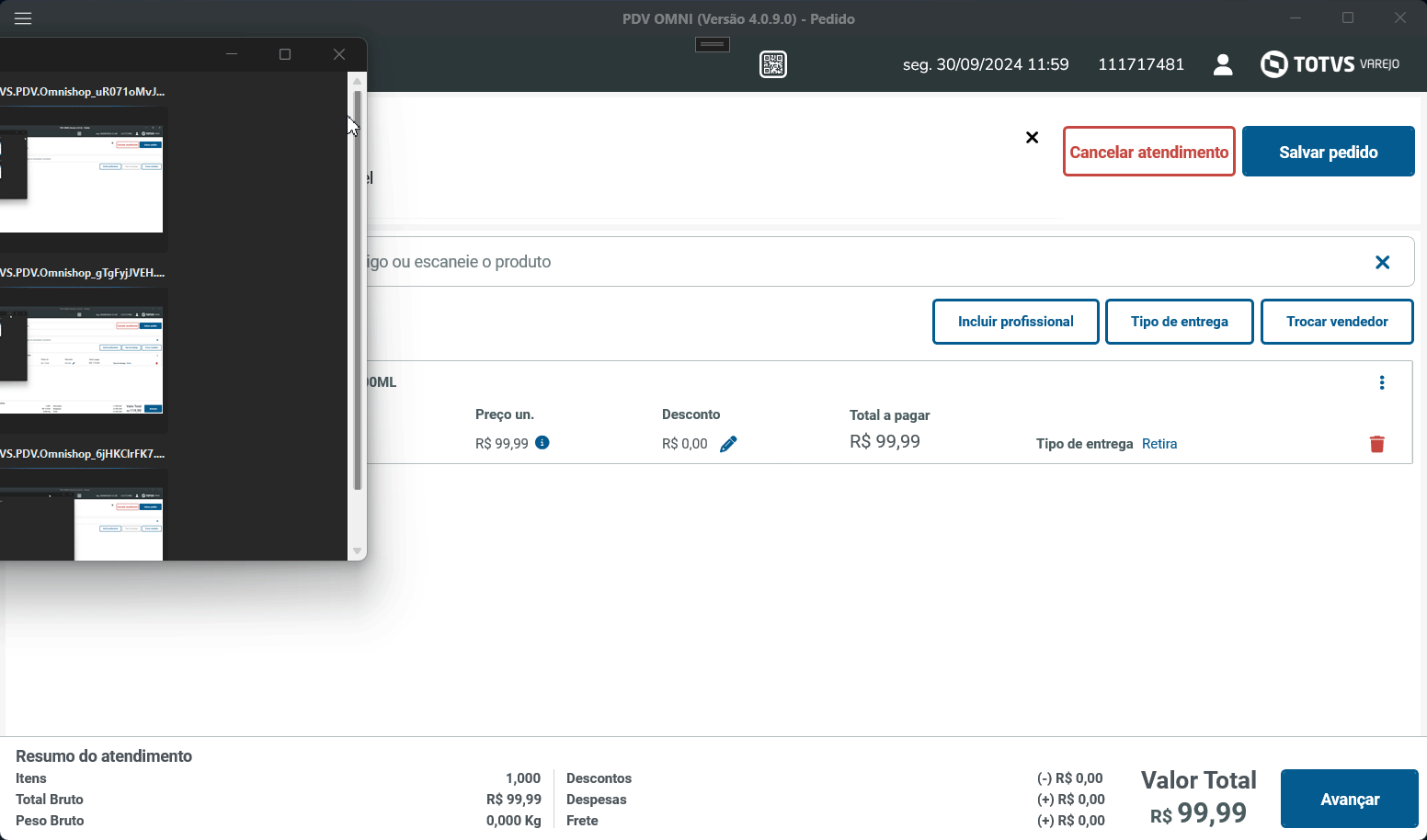Image resolution: width=1427 pixels, height=840 pixels.
Task: Close the dark thumbnail window
Action: [339, 54]
